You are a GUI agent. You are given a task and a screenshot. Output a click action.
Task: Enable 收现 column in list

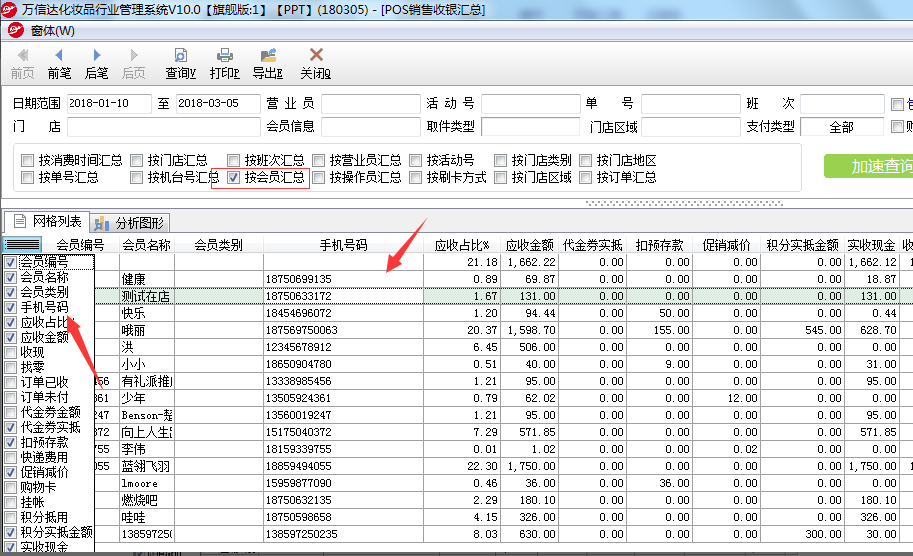pyautogui.click(x=10, y=352)
